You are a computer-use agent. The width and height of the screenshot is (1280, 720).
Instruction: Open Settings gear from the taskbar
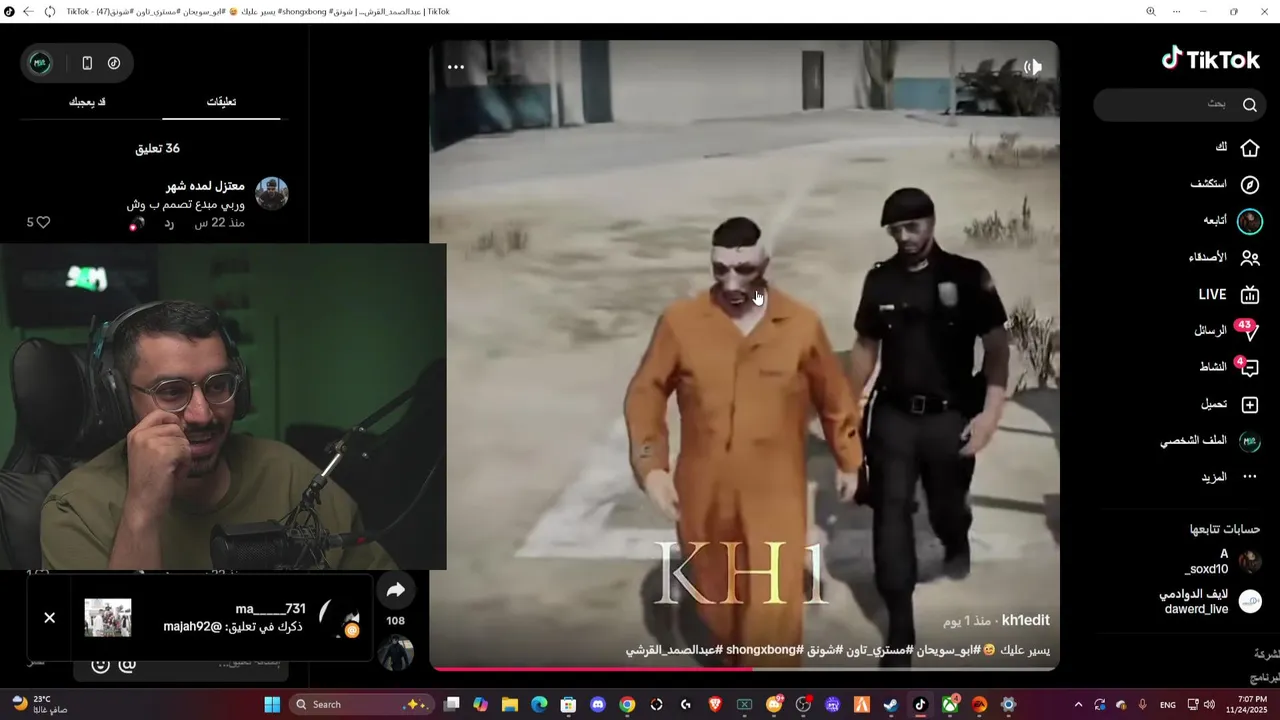pyautogui.click(x=1008, y=705)
